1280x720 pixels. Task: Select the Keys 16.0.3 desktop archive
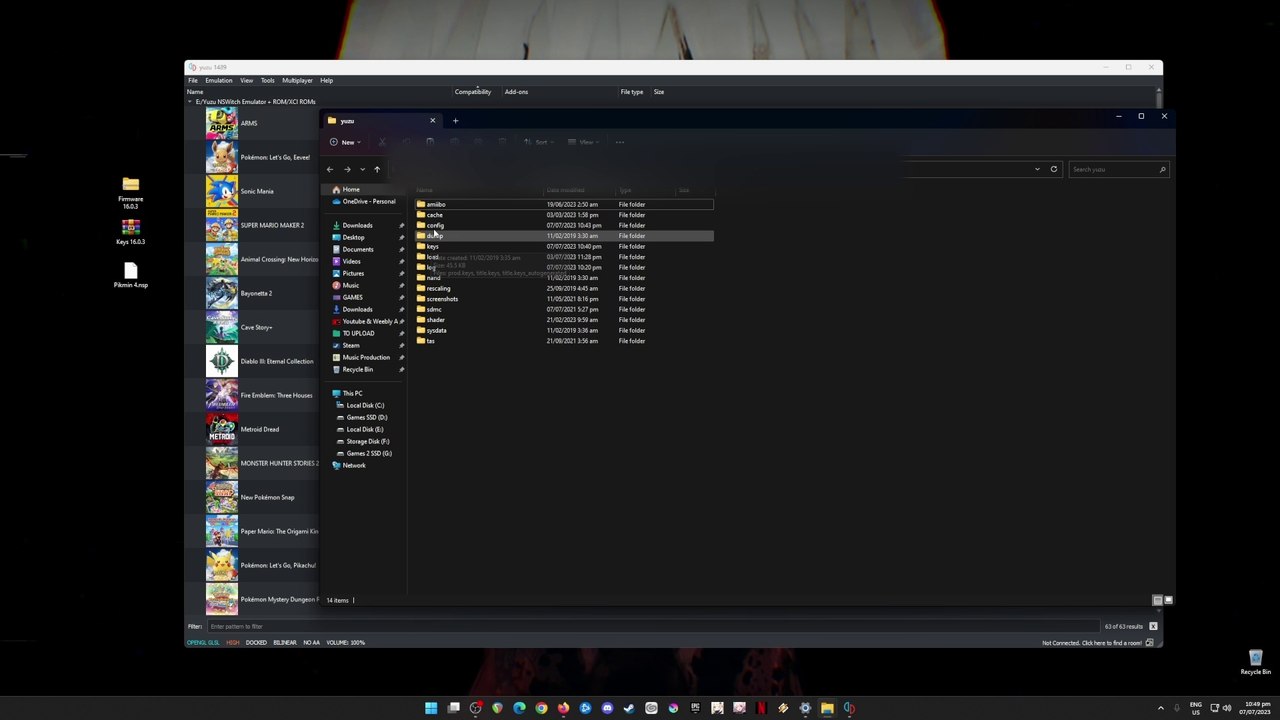[130, 232]
